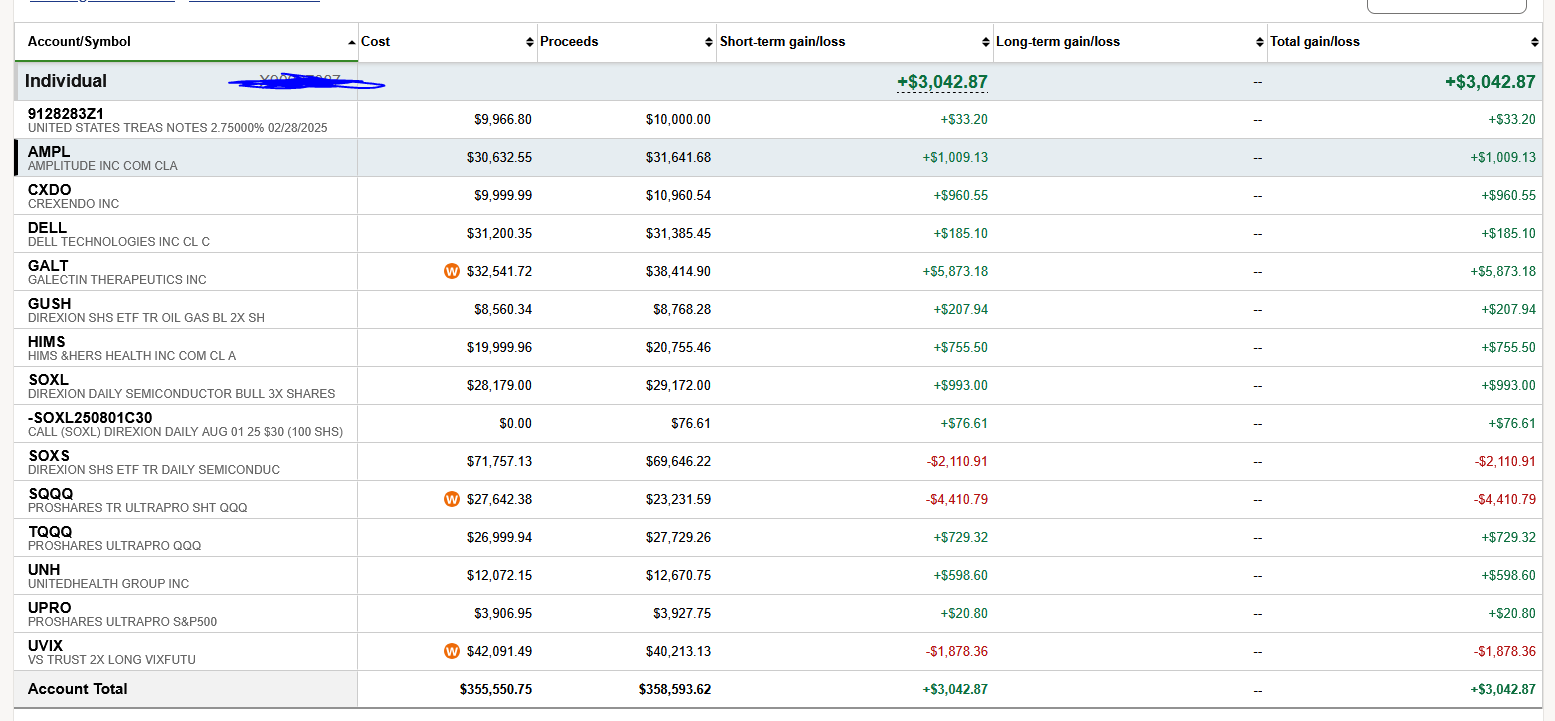Select UPRO cost $3,906.95
This screenshot has height=721, width=1555.
click(503, 613)
